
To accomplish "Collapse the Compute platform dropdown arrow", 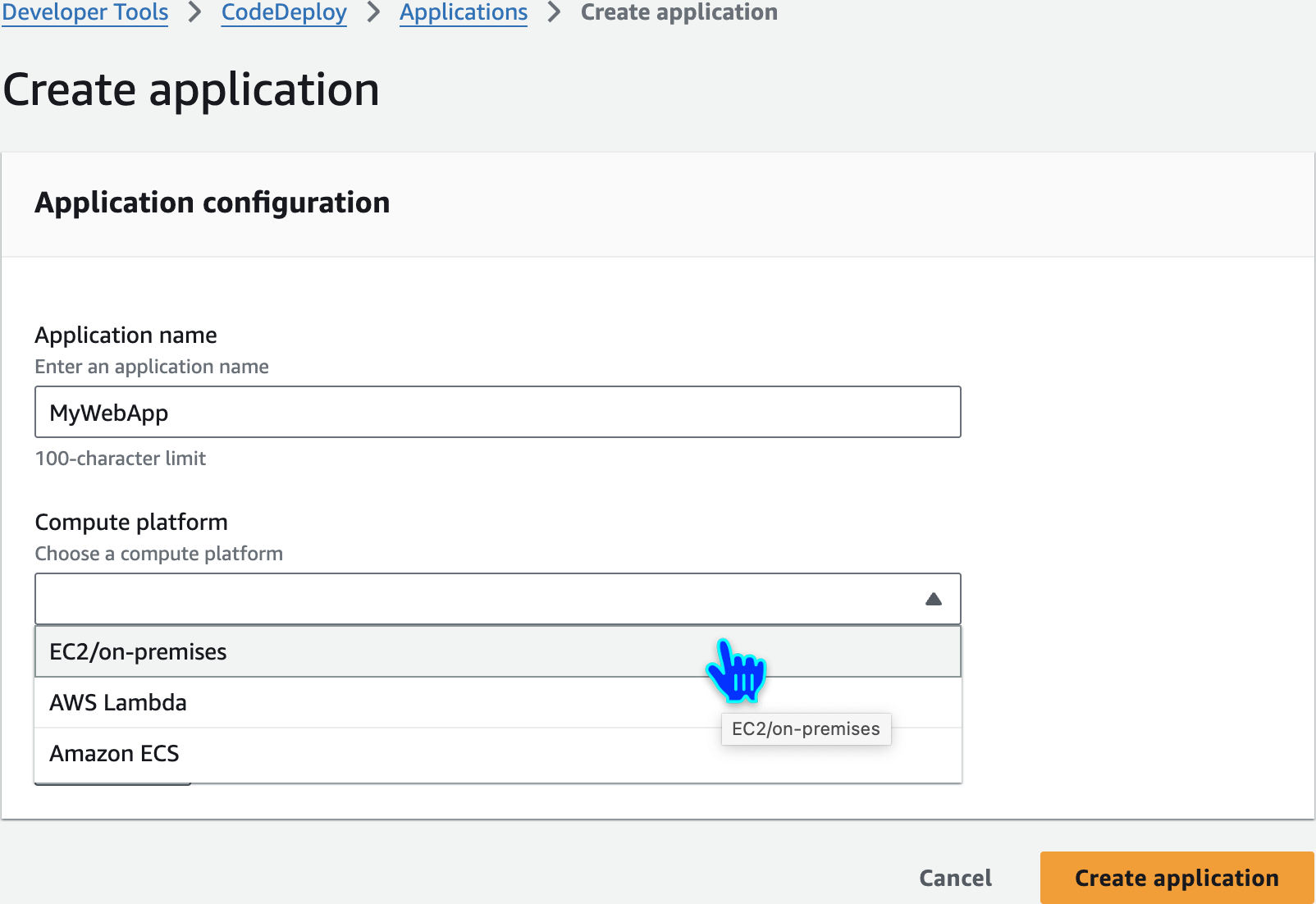I will click(x=934, y=599).
